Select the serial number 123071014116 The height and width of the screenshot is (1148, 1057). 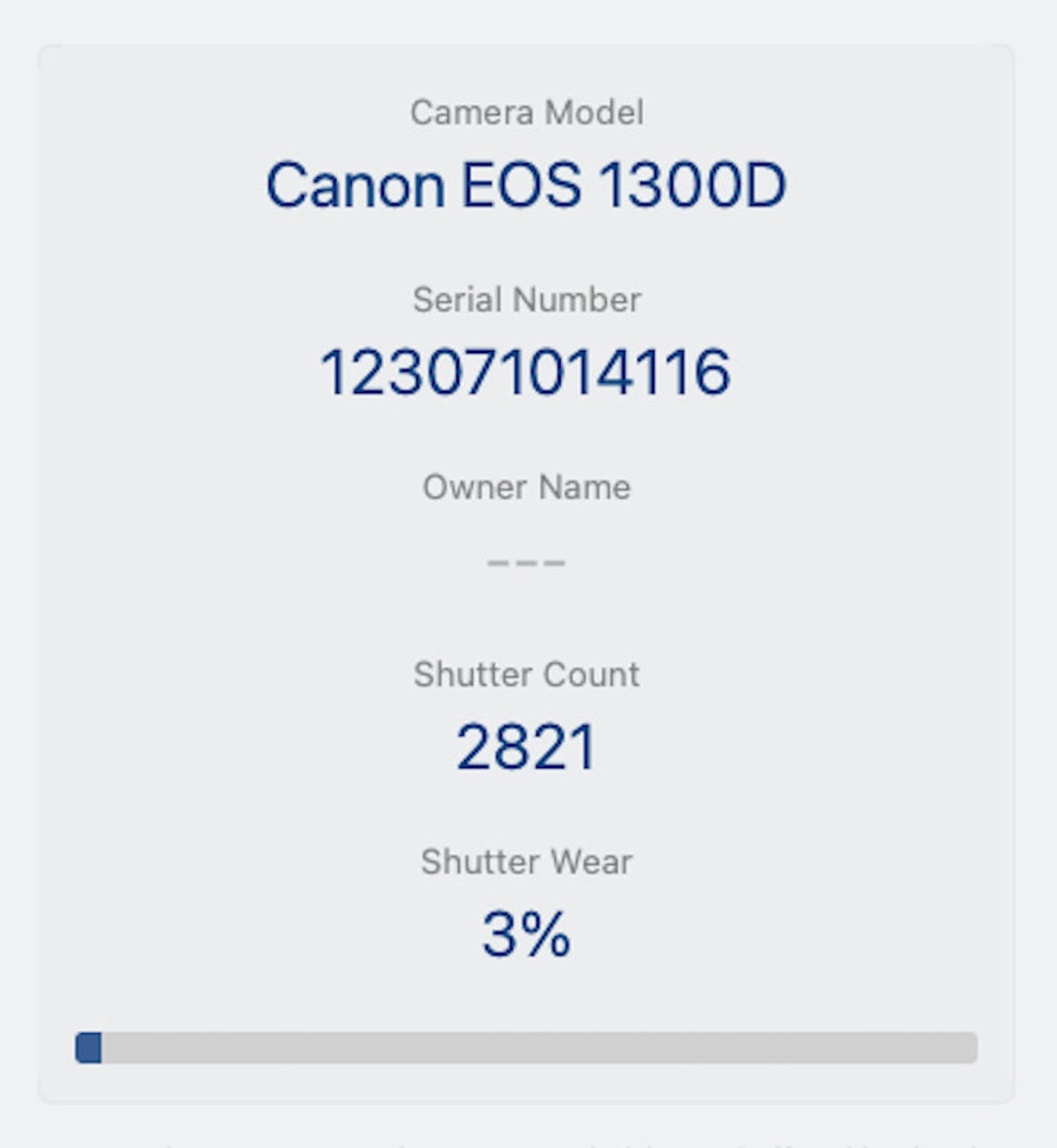(525, 372)
